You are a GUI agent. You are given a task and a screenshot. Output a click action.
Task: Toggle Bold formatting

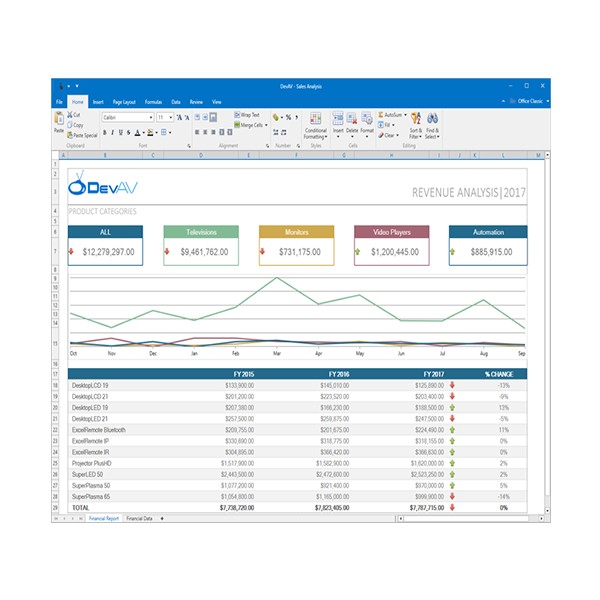click(105, 132)
